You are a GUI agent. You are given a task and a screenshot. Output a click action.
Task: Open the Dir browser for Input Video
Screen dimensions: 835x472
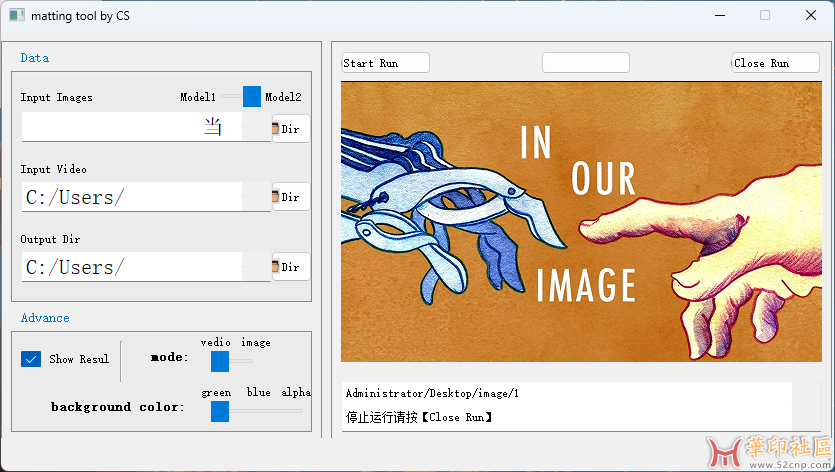click(x=290, y=197)
